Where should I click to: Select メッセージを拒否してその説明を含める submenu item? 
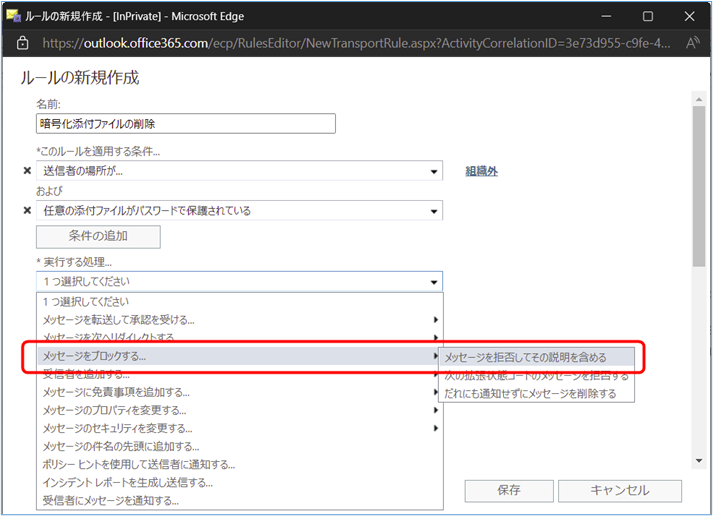(x=537, y=357)
